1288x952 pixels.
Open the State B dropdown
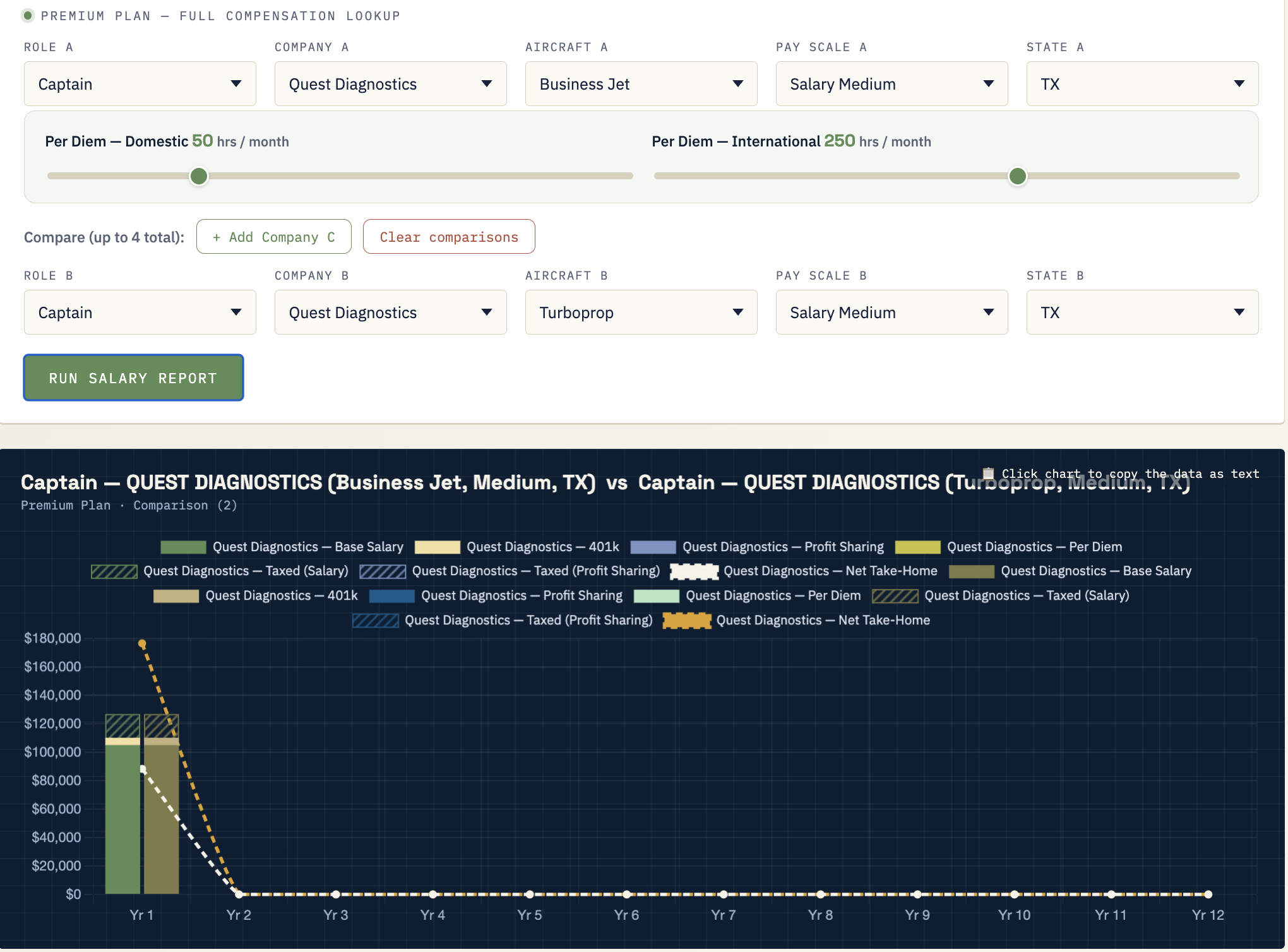click(x=1143, y=312)
